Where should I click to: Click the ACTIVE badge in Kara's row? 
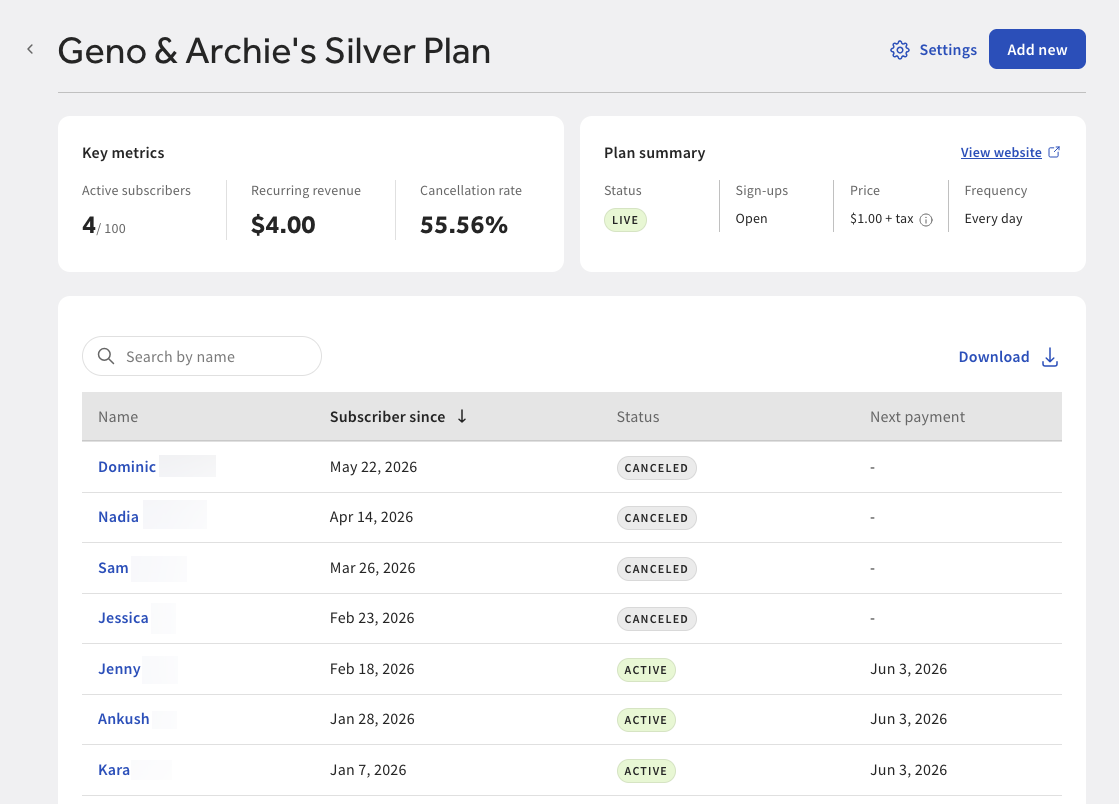pos(646,770)
